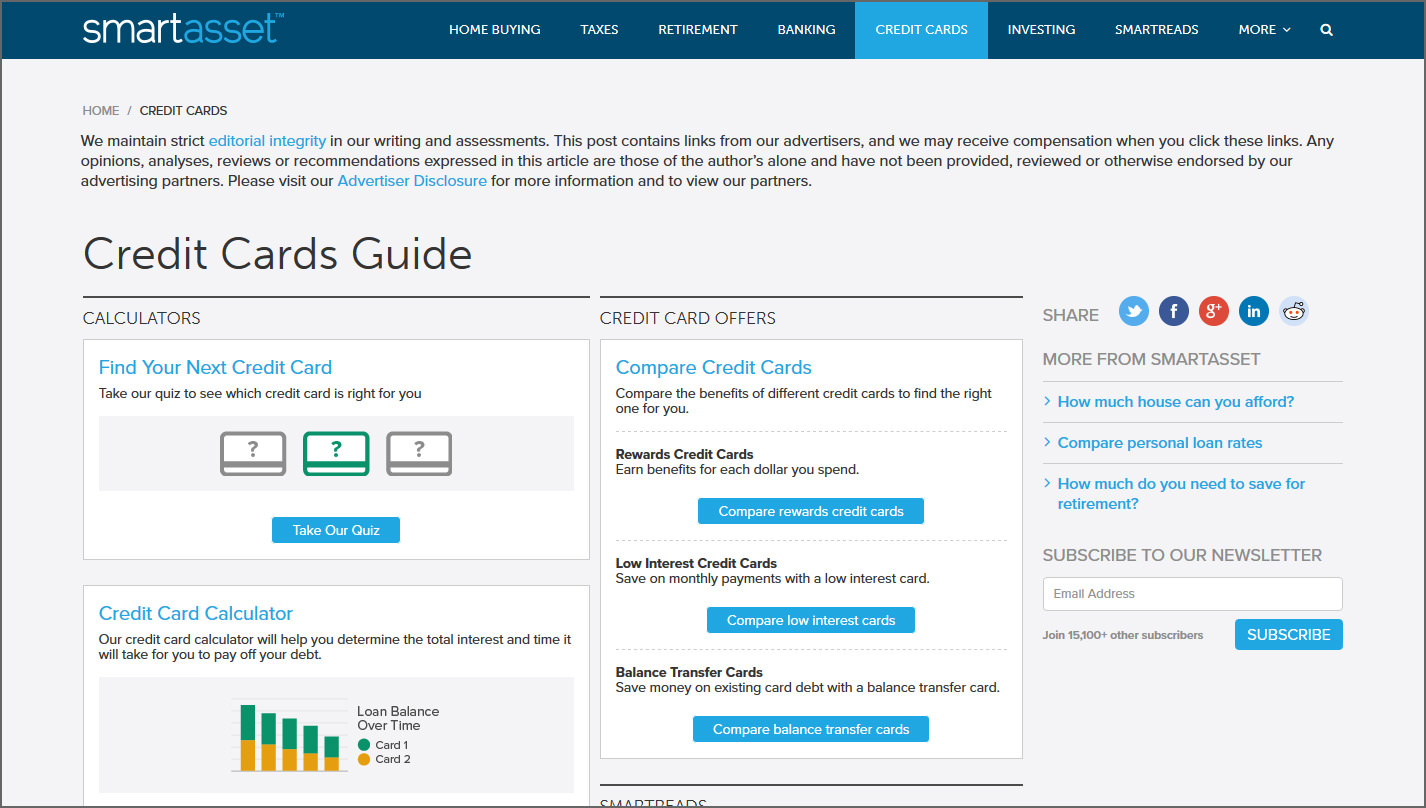Click the 'MORE FROM SMARTASSET' heading
The width and height of the screenshot is (1426, 808).
coord(1151,359)
